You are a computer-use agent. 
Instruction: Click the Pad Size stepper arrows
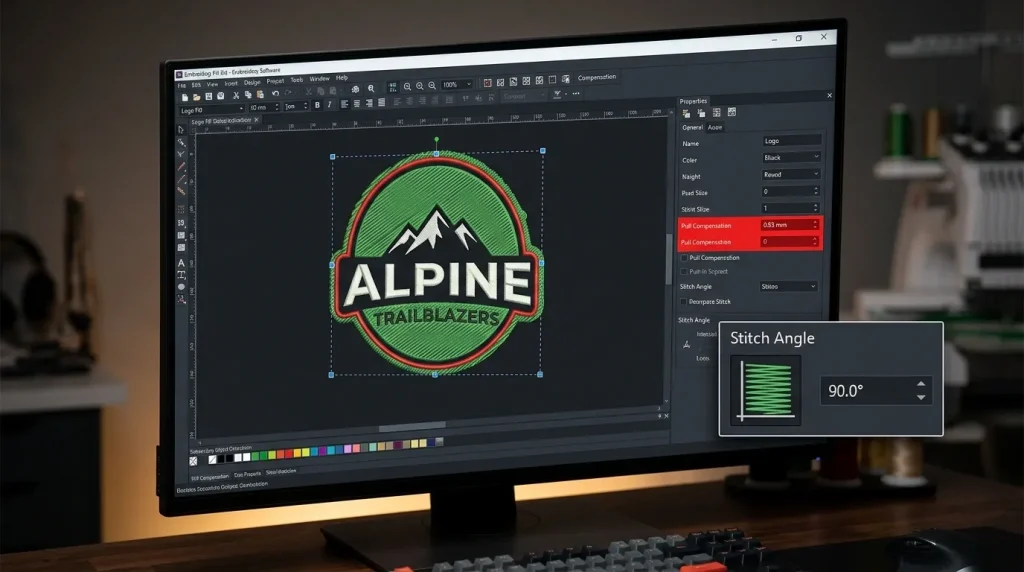816,191
